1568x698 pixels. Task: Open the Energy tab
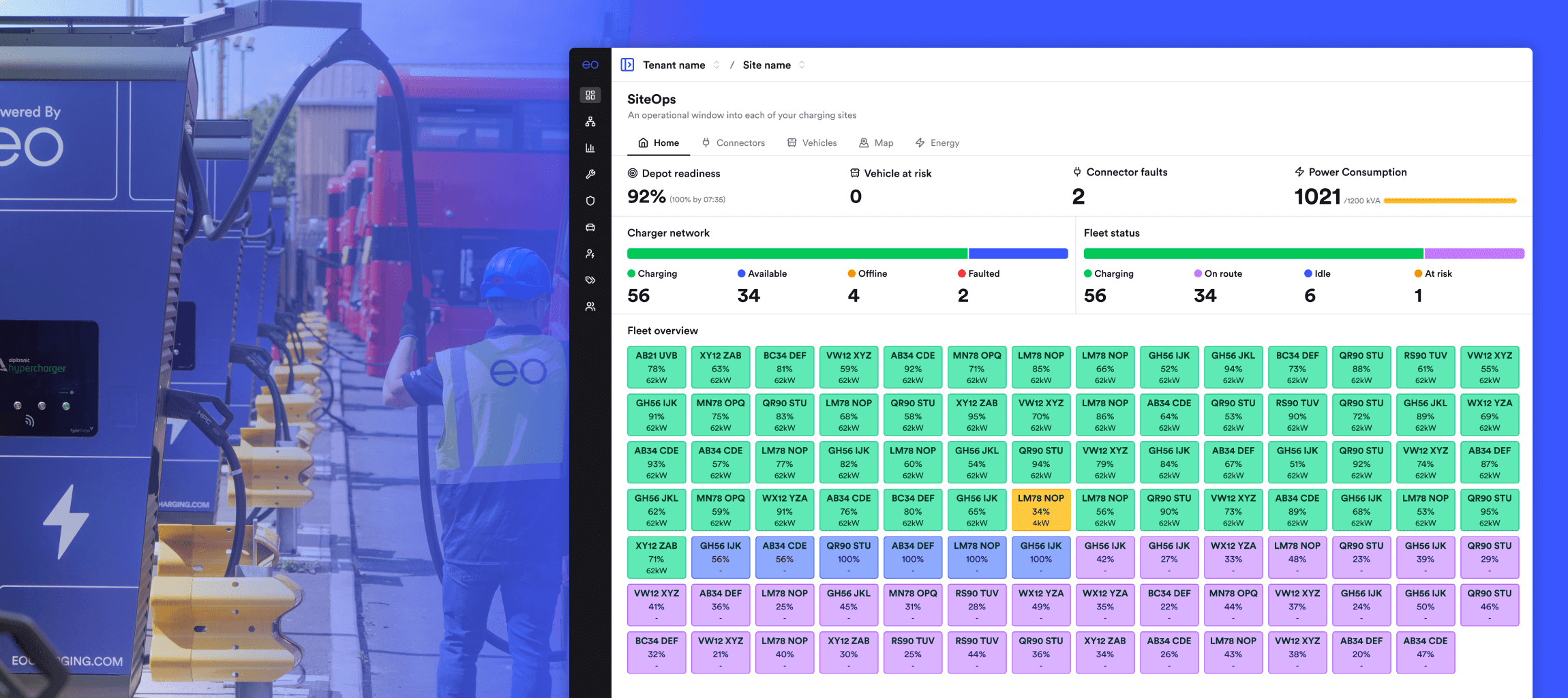pyautogui.click(x=937, y=143)
